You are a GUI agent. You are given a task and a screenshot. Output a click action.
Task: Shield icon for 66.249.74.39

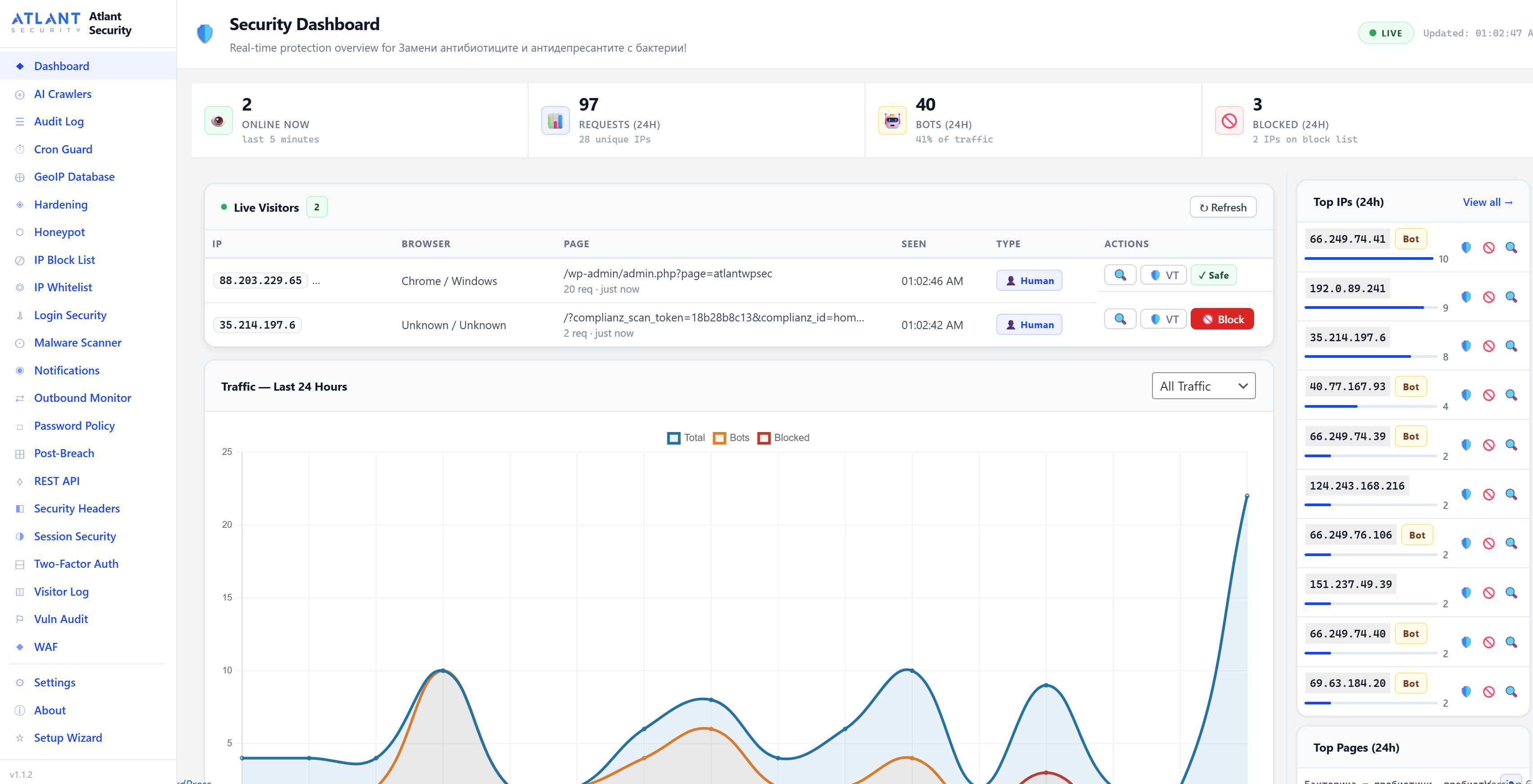1466,445
